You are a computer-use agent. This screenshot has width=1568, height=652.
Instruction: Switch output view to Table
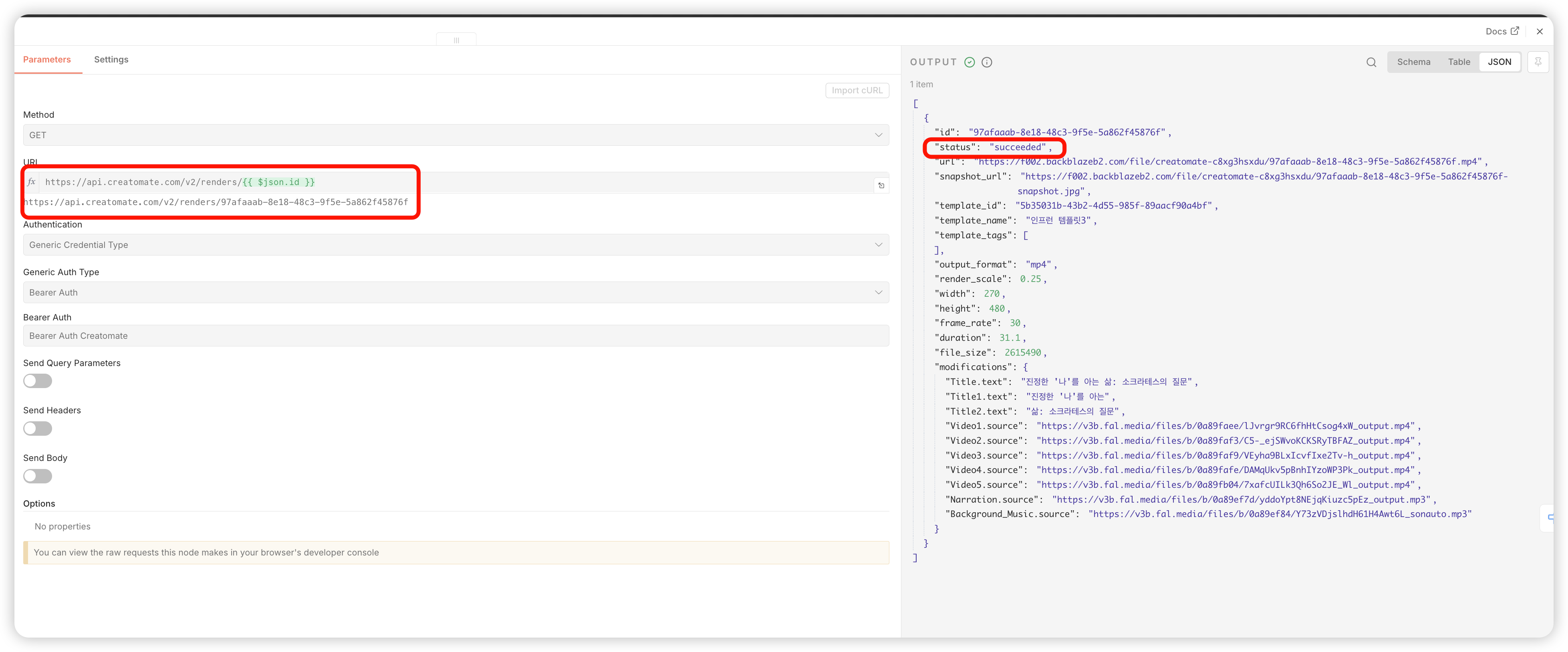1459,62
